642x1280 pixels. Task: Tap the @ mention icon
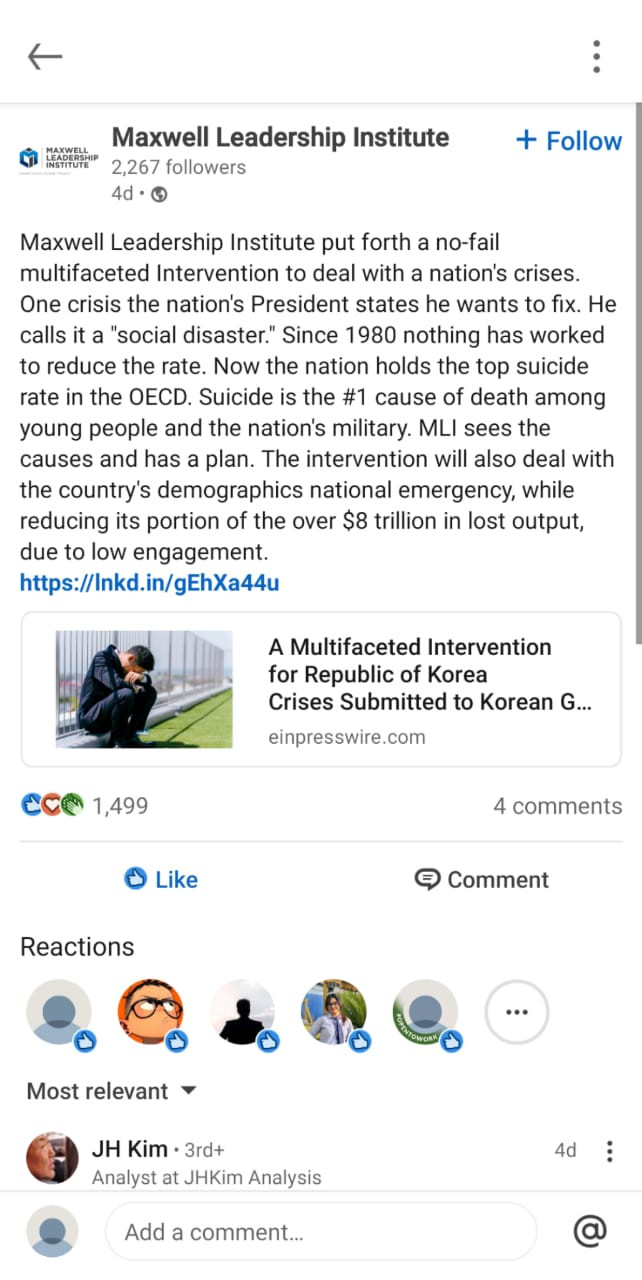[x=590, y=1231]
